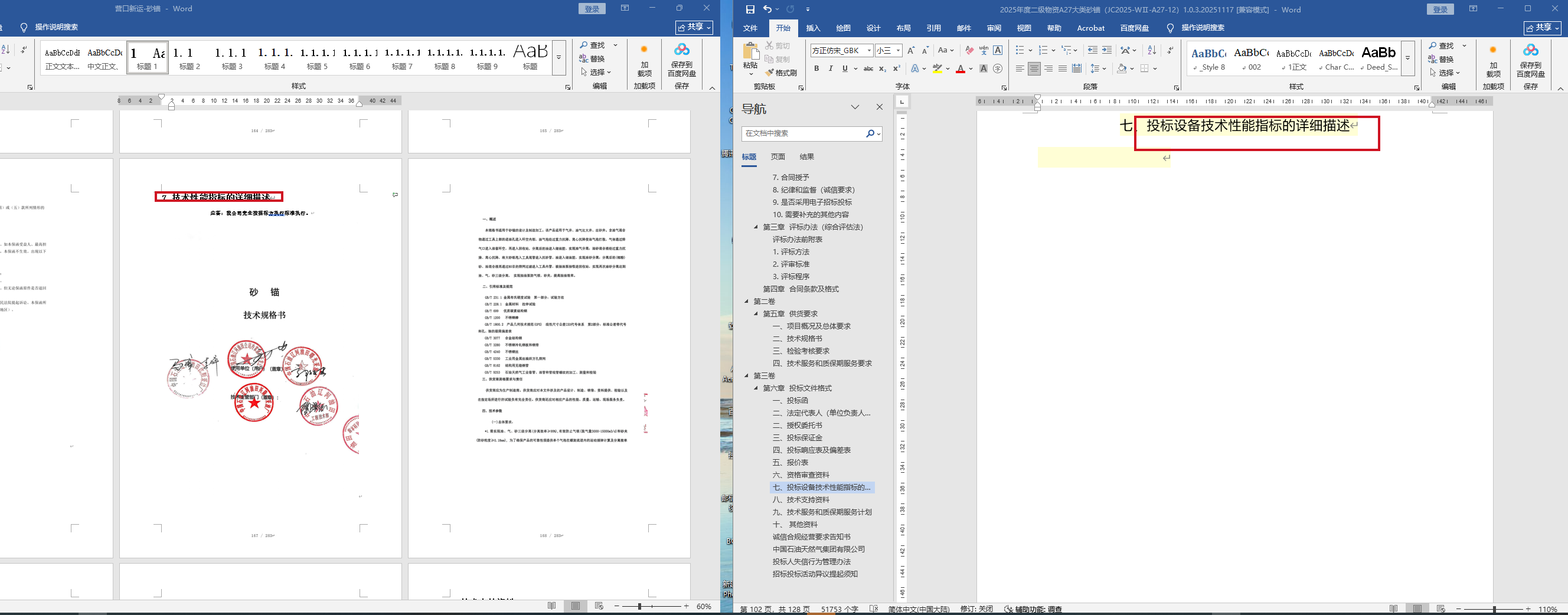Click the Sort (A-Z) icon
This screenshot has height=615, width=1568.
point(1152,51)
